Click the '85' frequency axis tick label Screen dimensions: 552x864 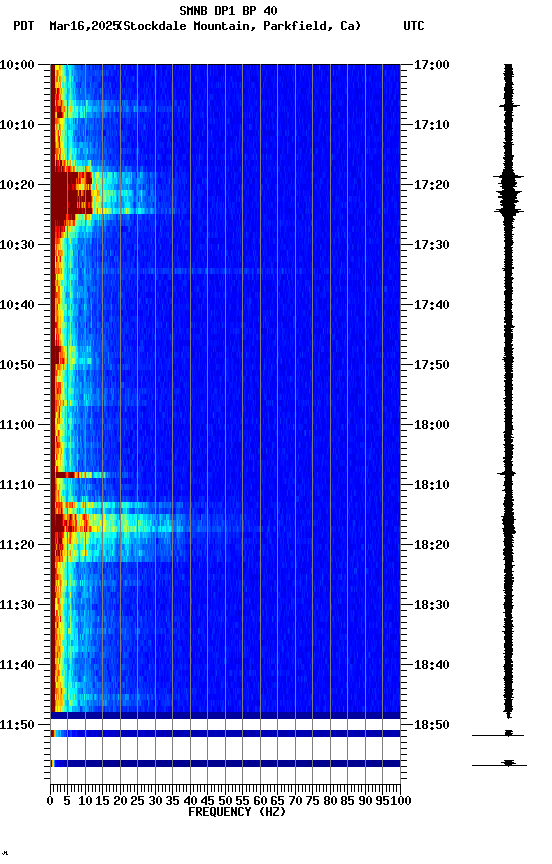coord(348,802)
